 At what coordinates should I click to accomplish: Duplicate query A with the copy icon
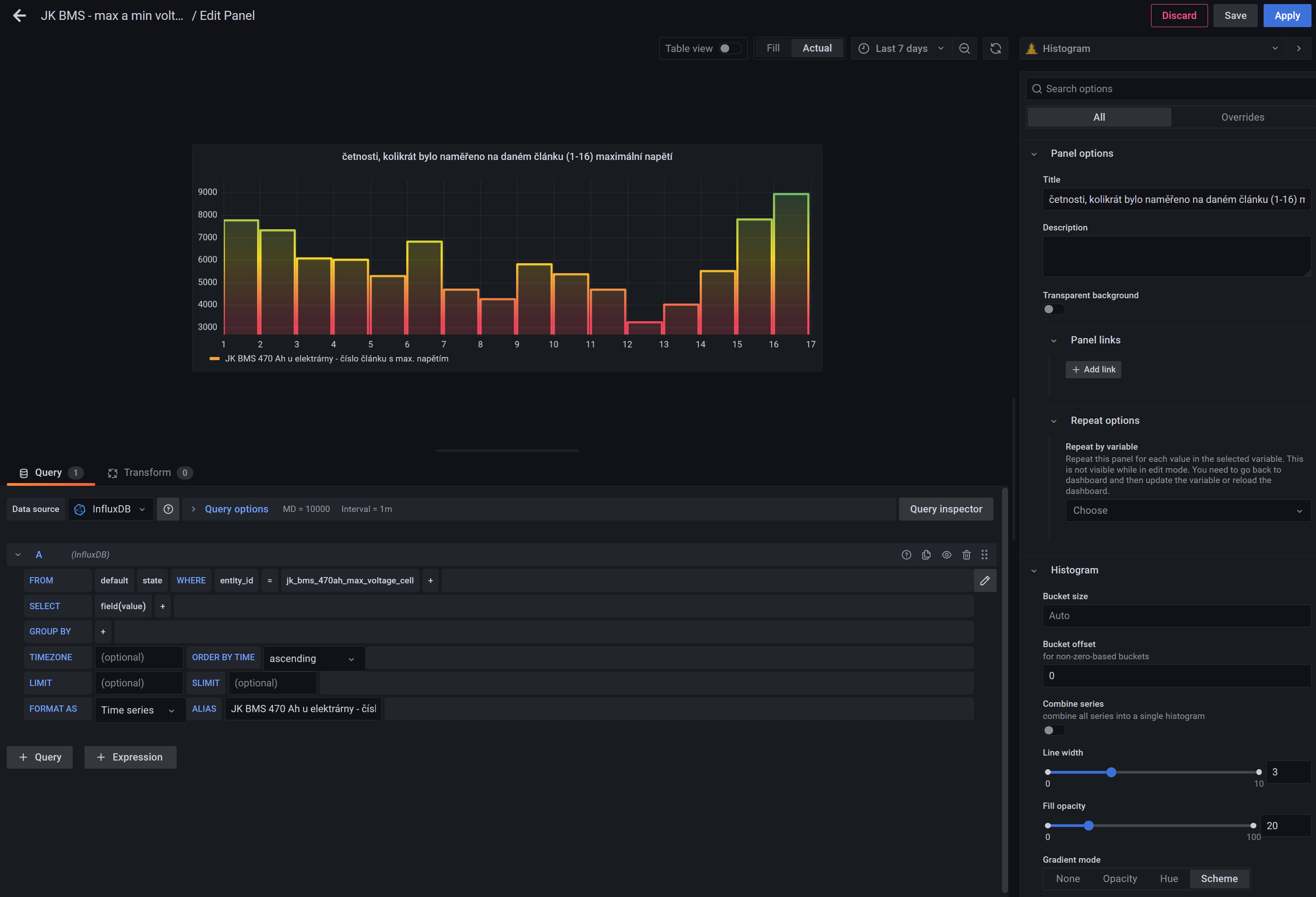(x=927, y=555)
